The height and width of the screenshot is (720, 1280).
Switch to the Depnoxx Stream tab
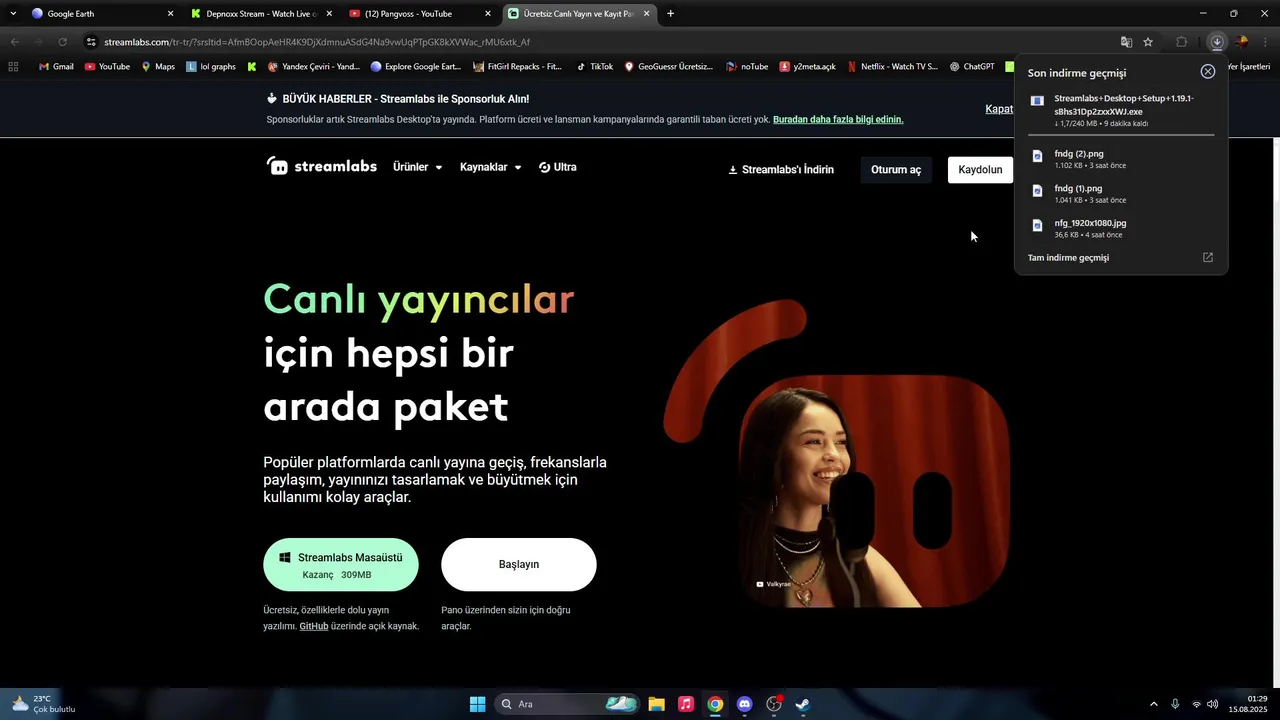click(261, 14)
